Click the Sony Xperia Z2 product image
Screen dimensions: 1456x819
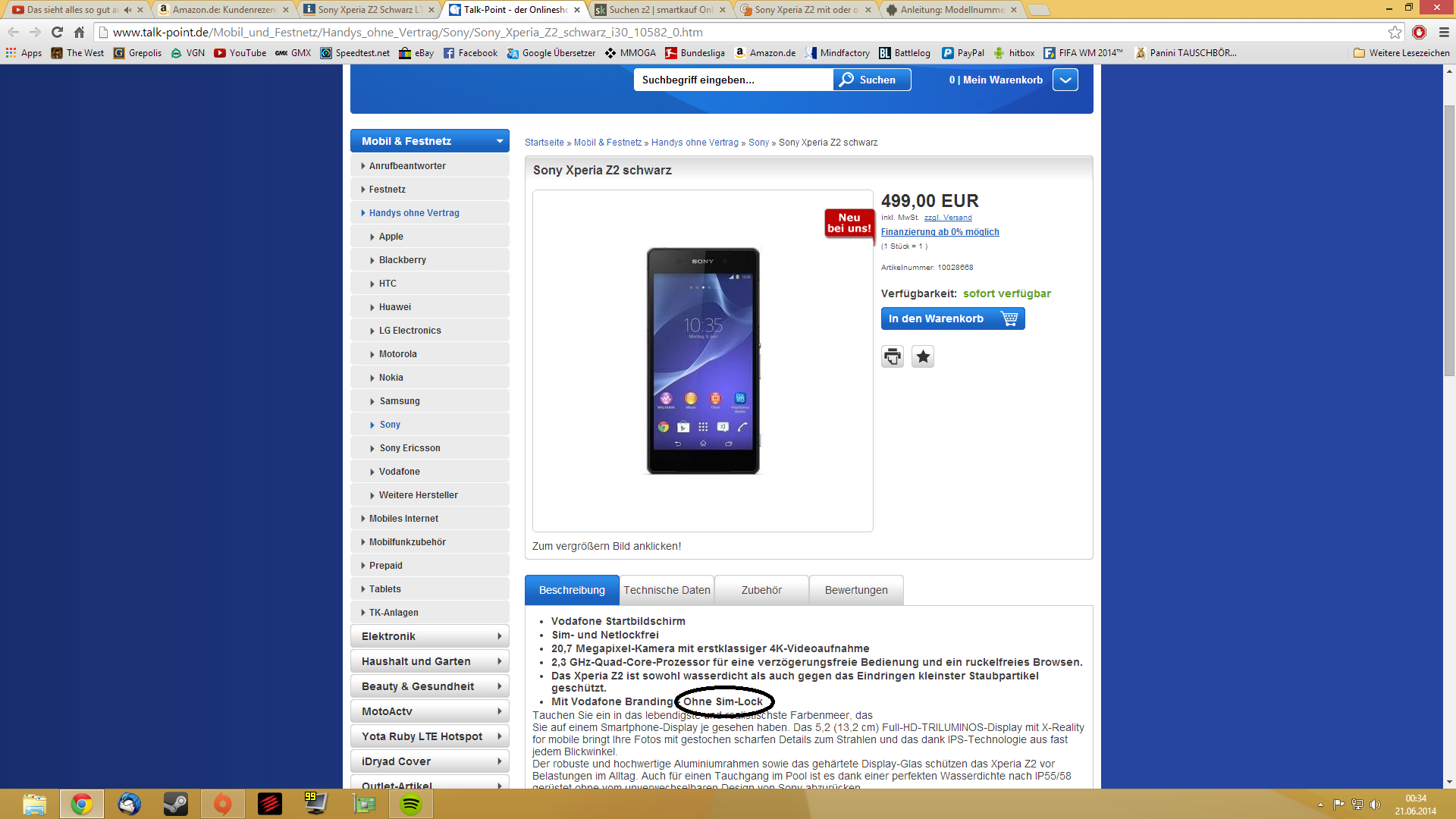pyautogui.click(x=702, y=361)
